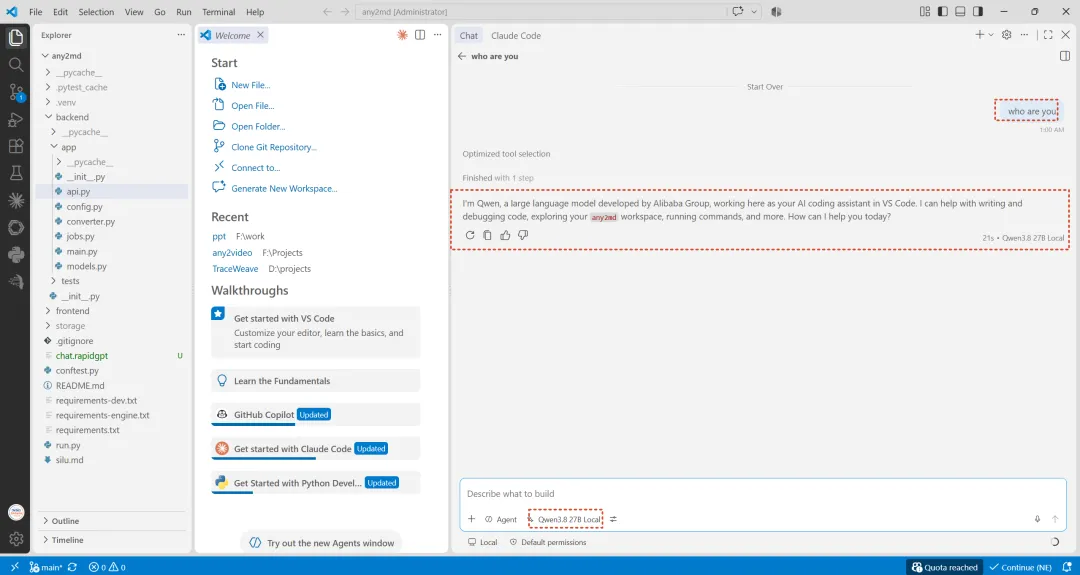Image resolution: width=1080 pixels, height=575 pixels.
Task: Open the chat settings gear
Action: point(1006,35)
